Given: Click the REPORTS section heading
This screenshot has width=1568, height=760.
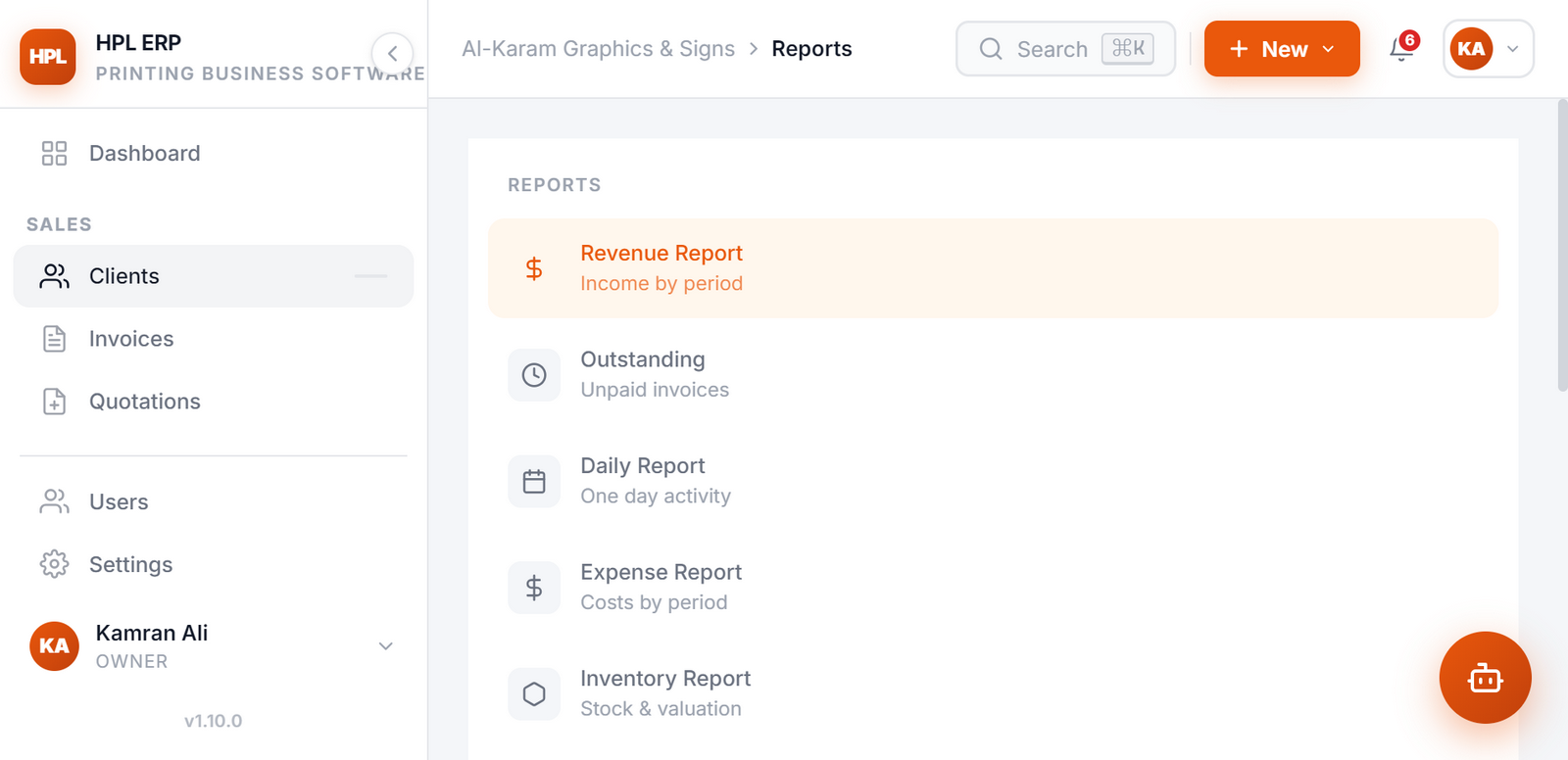Looking at the screenshot, I should (555, 185).
